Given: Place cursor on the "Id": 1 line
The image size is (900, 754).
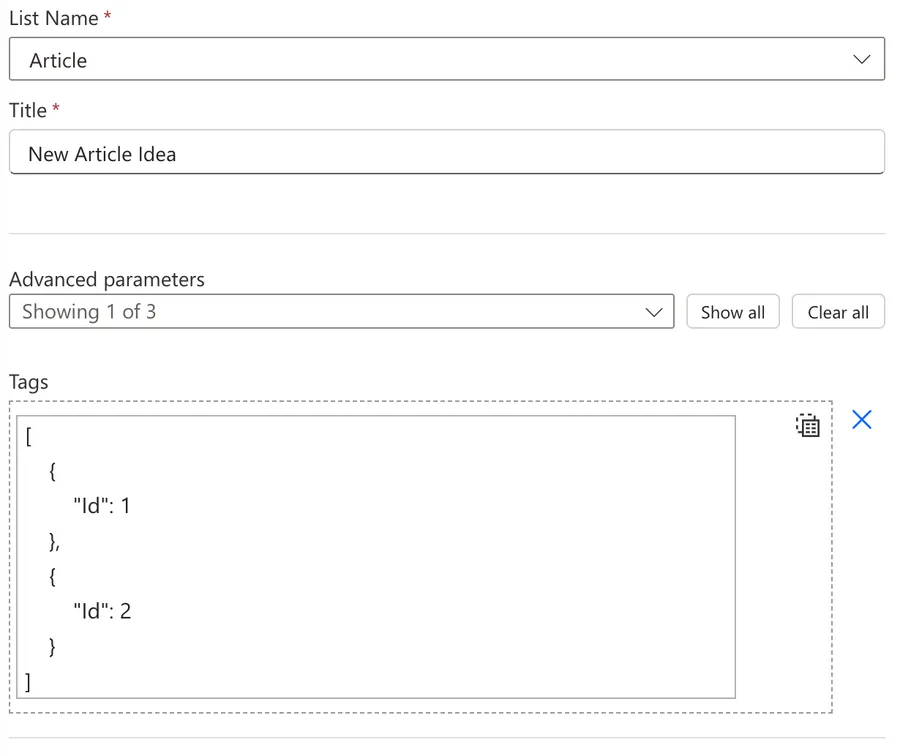Looking at the screenshot, I should 102,506.
